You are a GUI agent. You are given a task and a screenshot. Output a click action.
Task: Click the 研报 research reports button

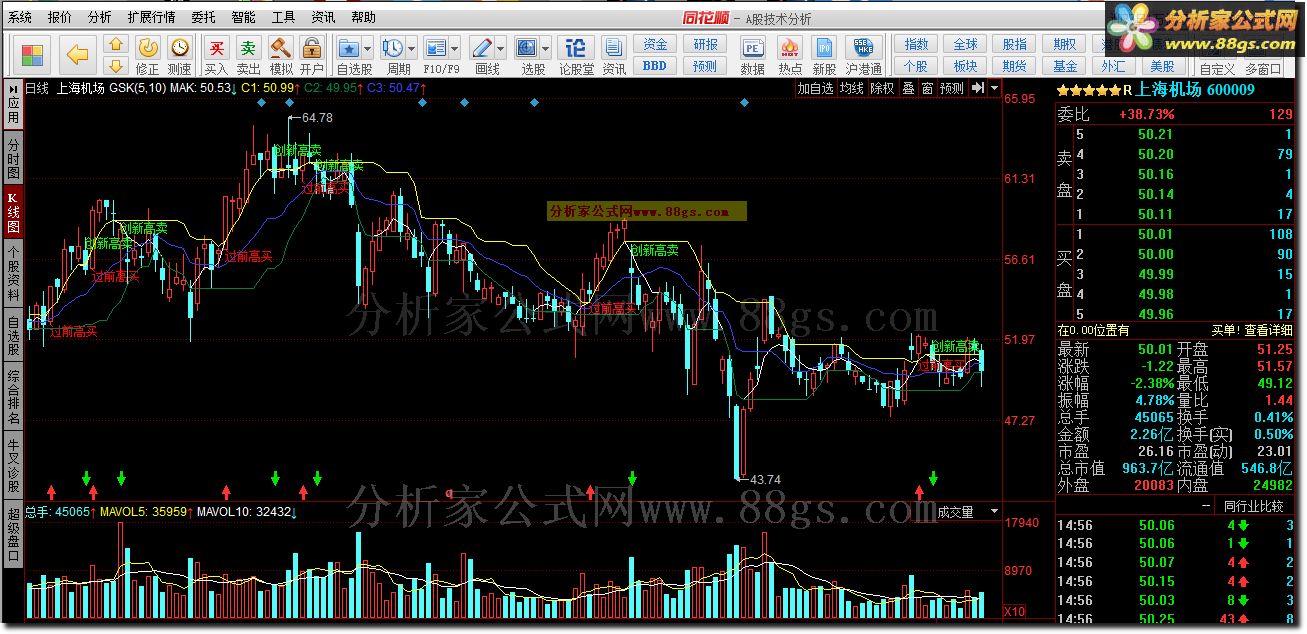[705, 45]
